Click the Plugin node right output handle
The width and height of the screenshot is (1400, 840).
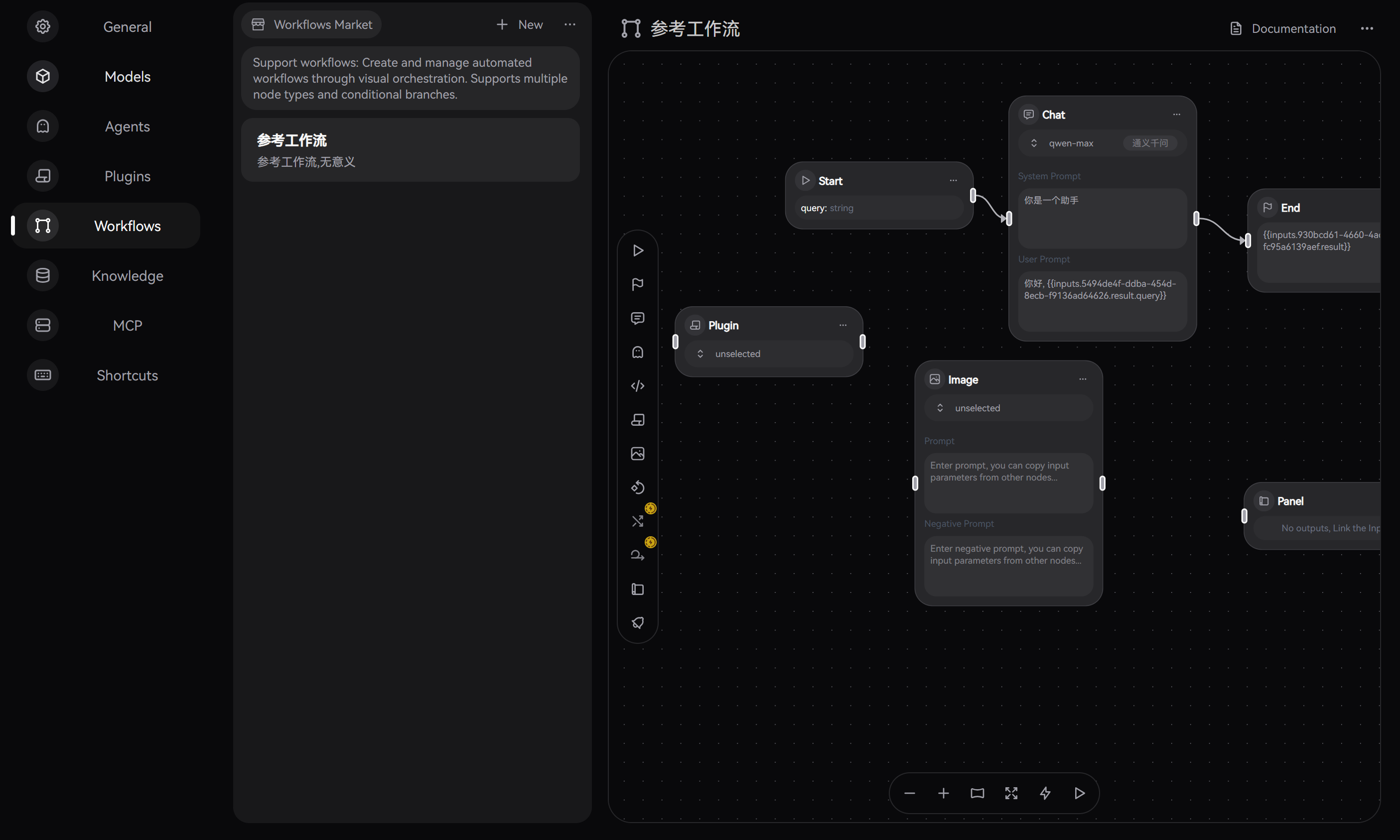pos(862,341)
